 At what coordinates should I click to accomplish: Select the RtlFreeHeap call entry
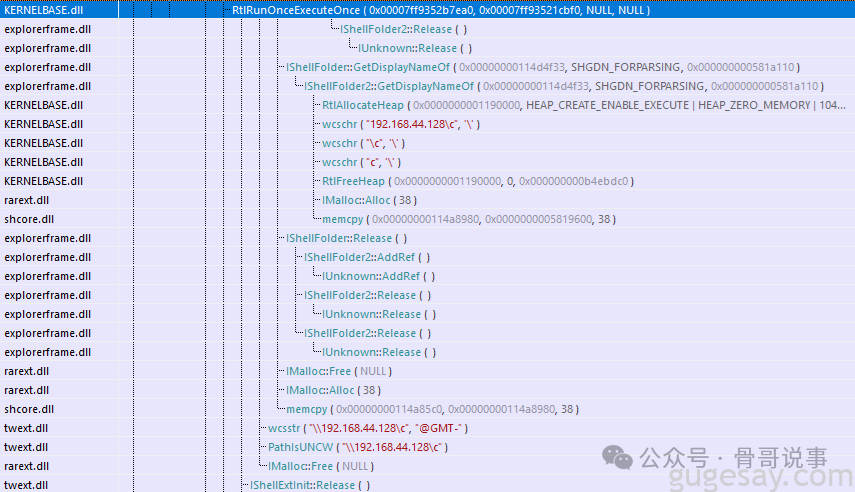478,181
